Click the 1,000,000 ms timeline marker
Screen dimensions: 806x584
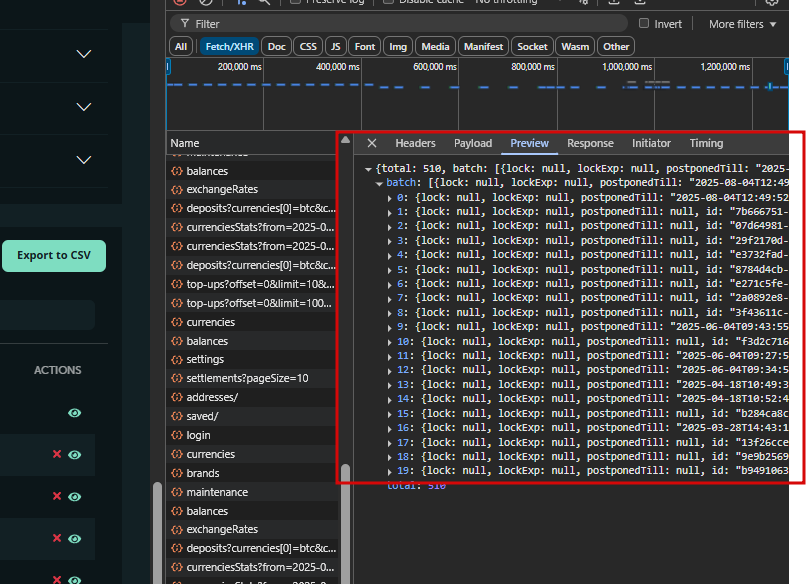click(627, 67)
